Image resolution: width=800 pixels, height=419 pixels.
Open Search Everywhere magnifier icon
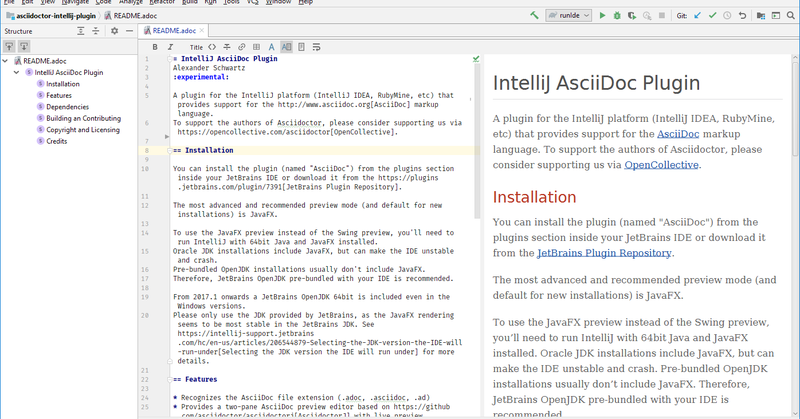pos(790,15)
